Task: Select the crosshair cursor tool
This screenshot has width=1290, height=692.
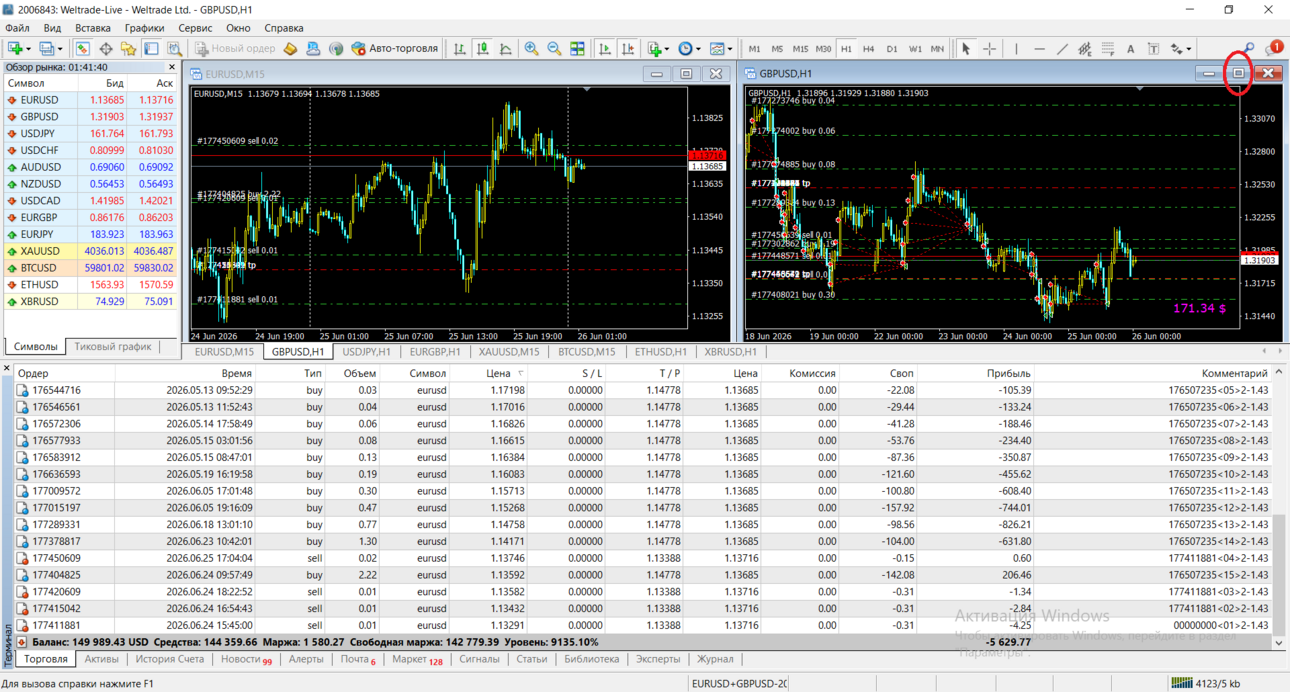Action: (x=989, y=48)
